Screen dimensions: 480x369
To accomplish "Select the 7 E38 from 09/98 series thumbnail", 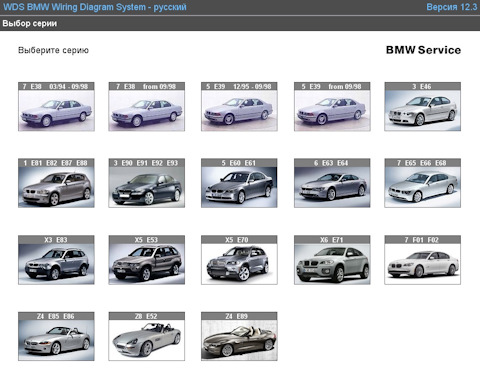I will (147, 107).
